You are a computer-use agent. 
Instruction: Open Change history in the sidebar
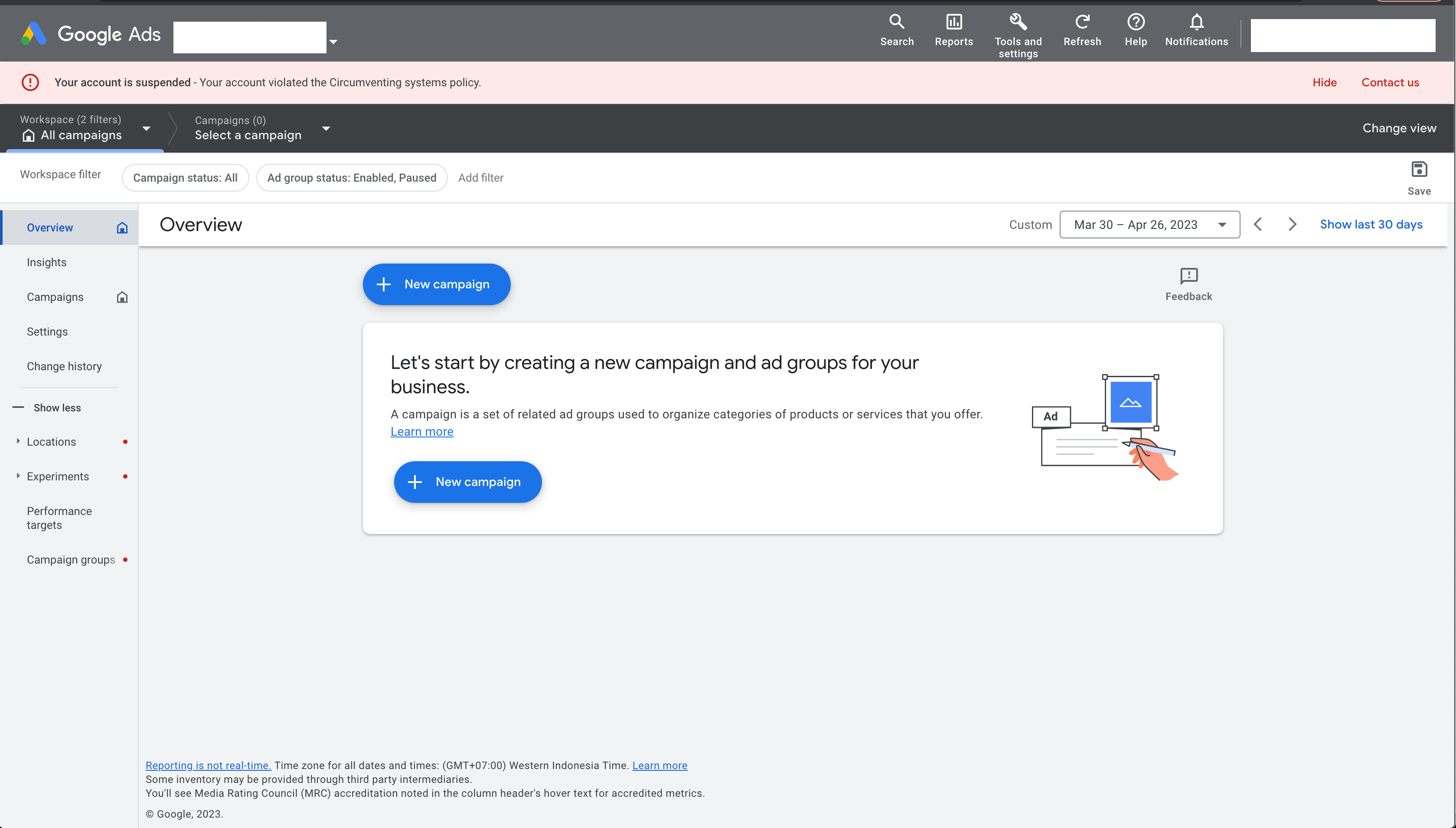[64, 366]
